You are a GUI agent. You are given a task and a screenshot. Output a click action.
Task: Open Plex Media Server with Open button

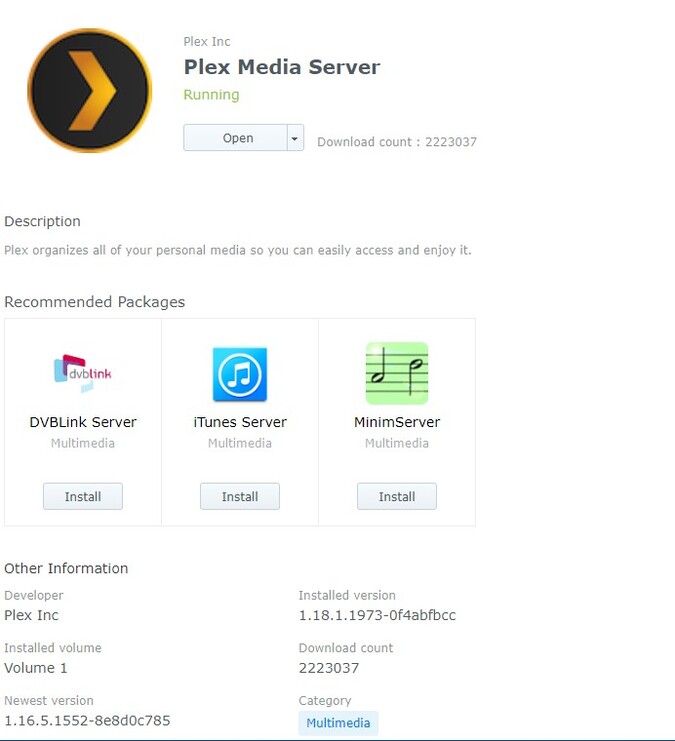pyautogui.click(x=235, y=138)
